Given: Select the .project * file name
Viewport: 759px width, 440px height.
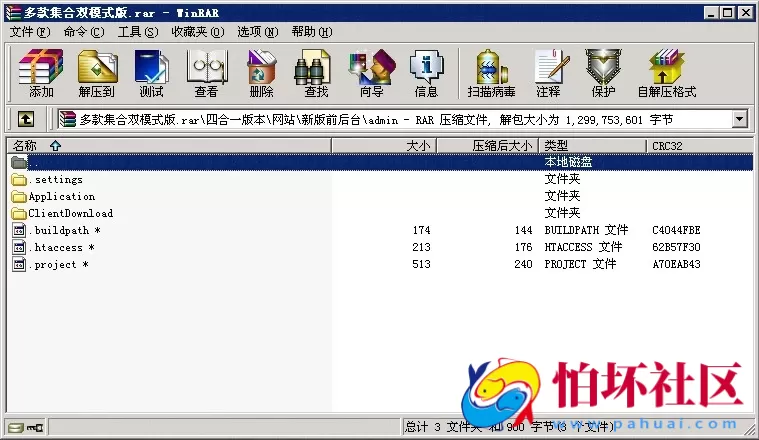Looking at the screenshot, I should [x=59, y=264].
